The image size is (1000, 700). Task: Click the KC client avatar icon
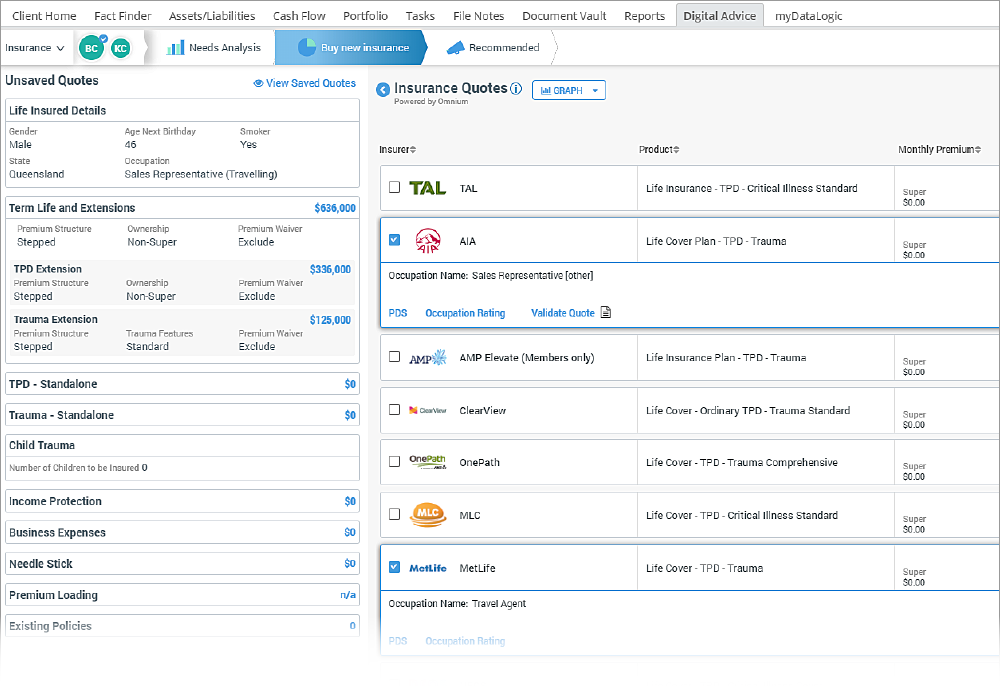[x=121, y=48]
